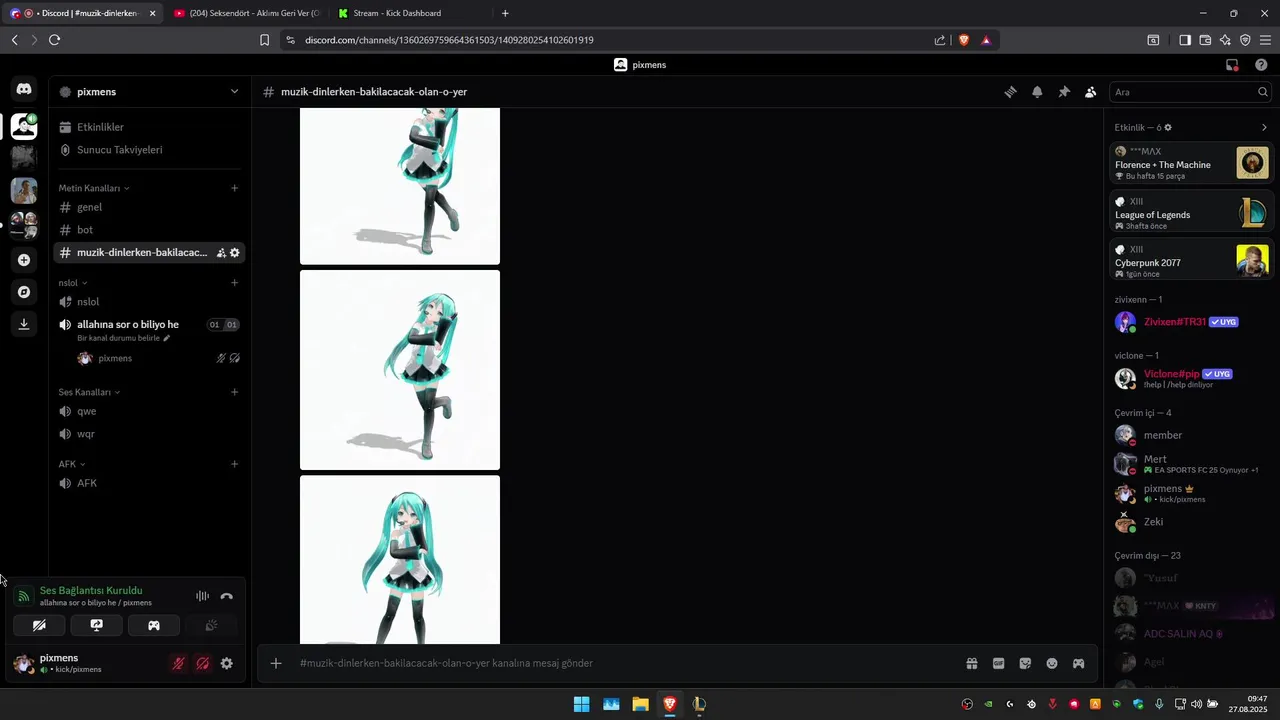This screenshot has width=1280, height=720.
Task: Toggle Brave VPN shield icon
Action: tap(1245, 40)
